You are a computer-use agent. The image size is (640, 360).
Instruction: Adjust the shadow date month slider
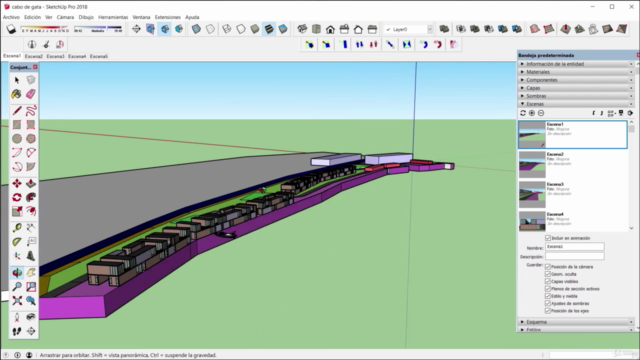(x=45, y=29)
